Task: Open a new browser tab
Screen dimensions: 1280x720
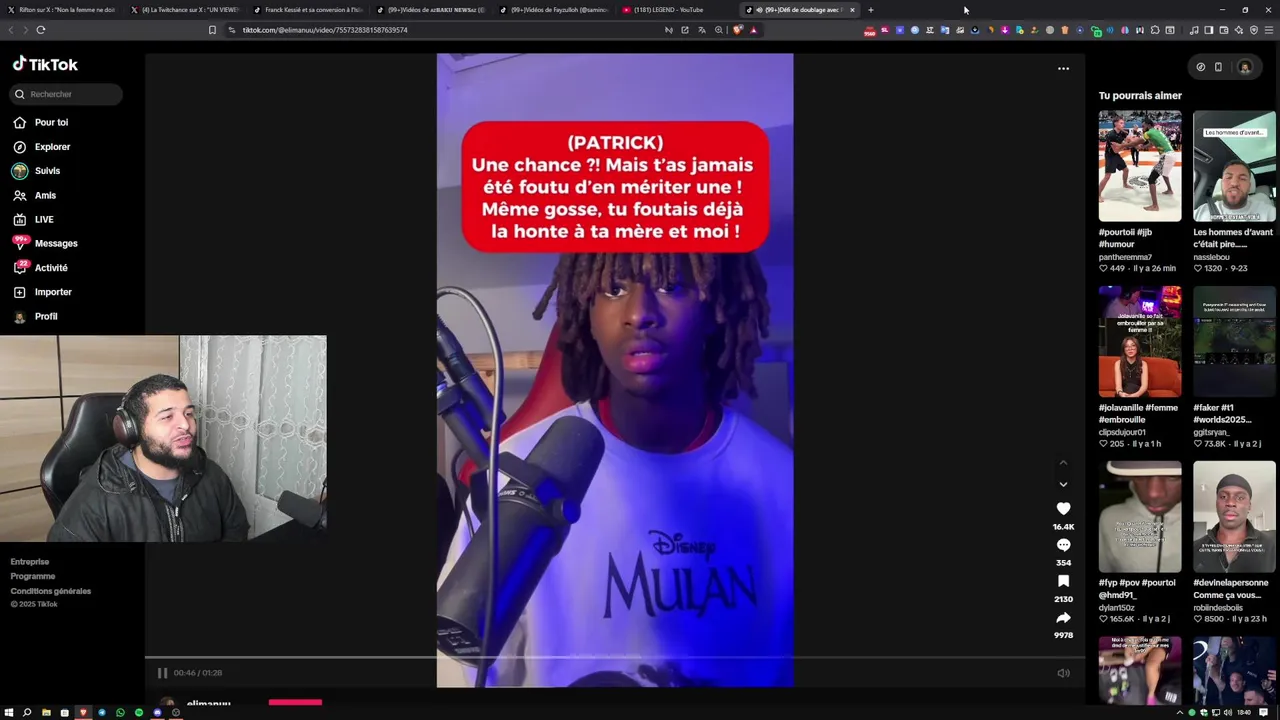Action: click(x=871, y=10)
